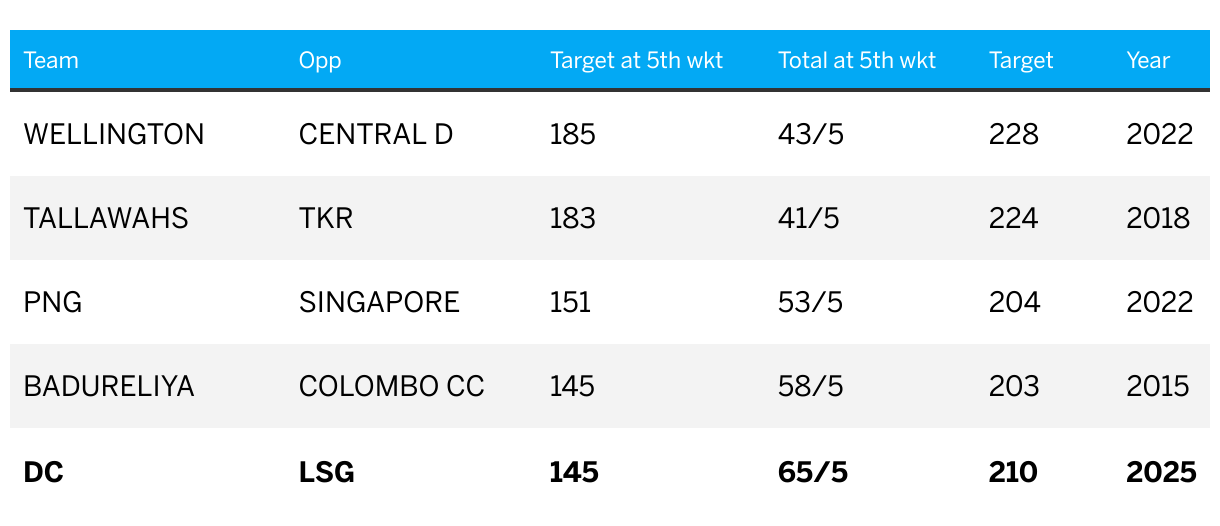Click the TKR opponent cell

(326, 218)
